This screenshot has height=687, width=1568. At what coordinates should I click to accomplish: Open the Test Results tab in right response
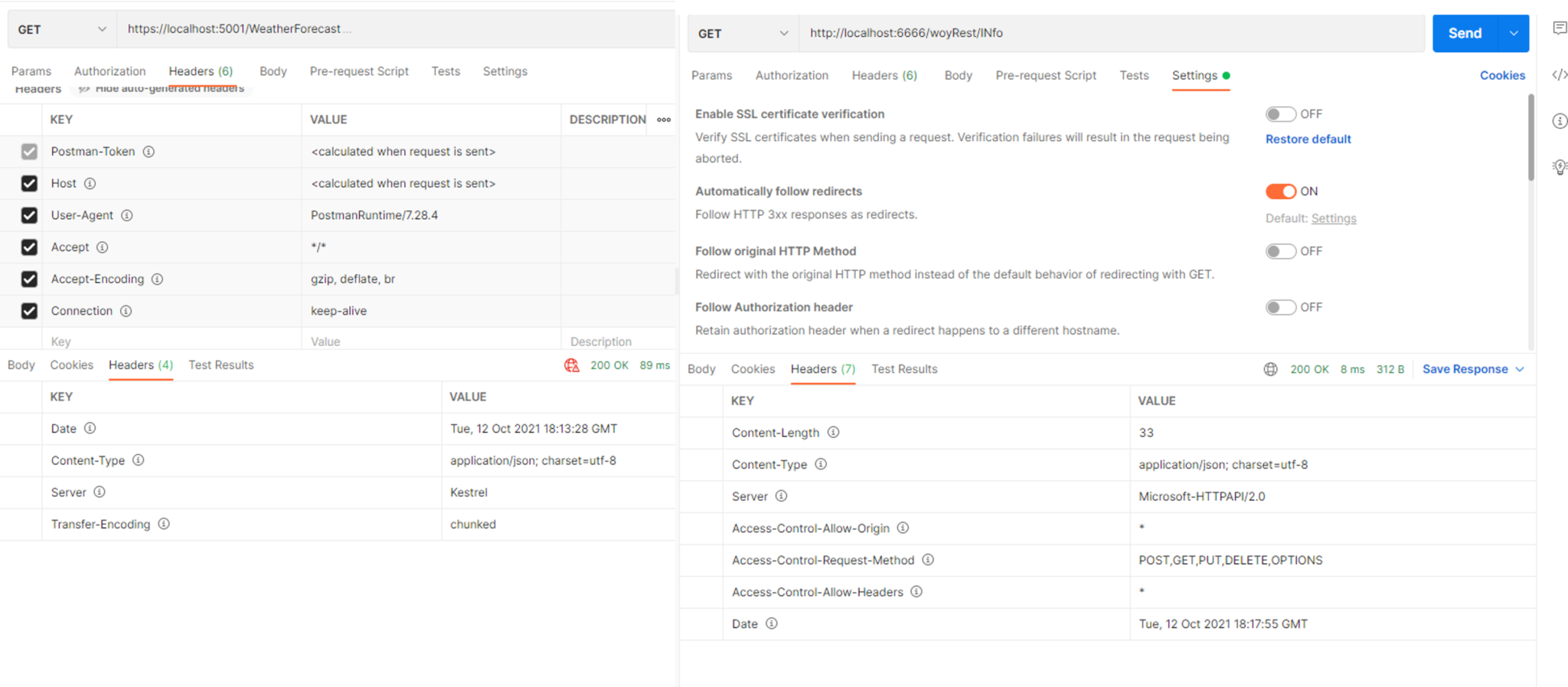904,369
